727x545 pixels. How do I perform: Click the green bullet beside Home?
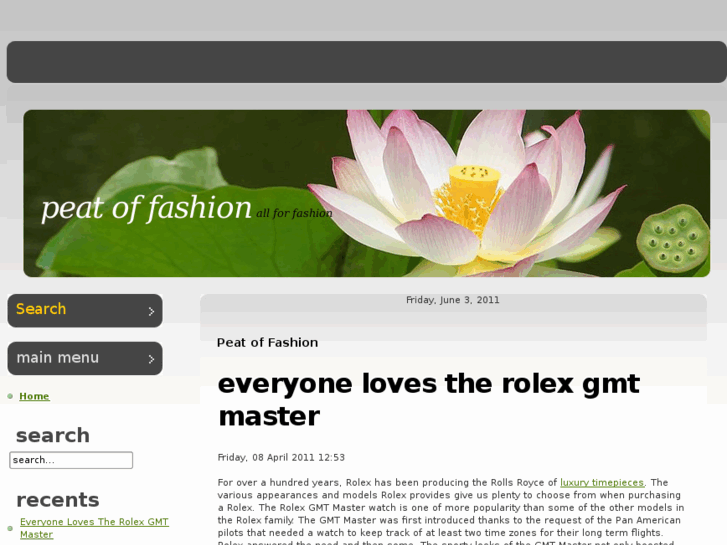click(x=10, y=396)
